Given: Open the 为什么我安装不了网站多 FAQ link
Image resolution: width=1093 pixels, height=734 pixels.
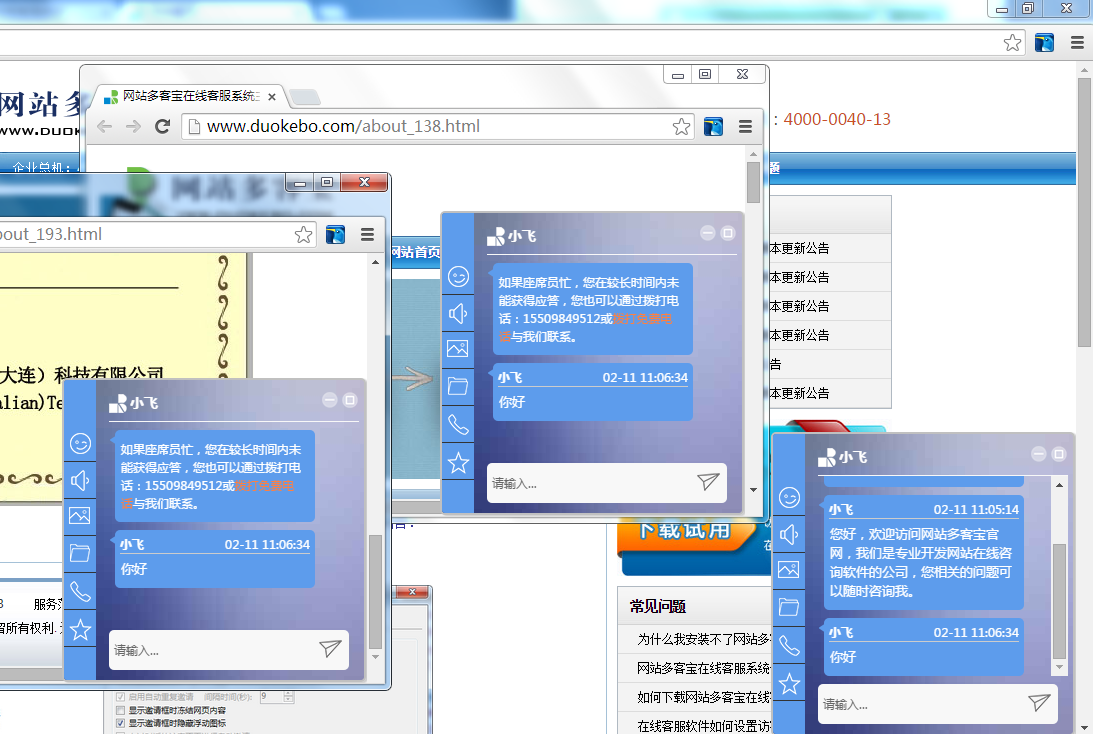Looking at the screenshot, I should click(700, 636).
